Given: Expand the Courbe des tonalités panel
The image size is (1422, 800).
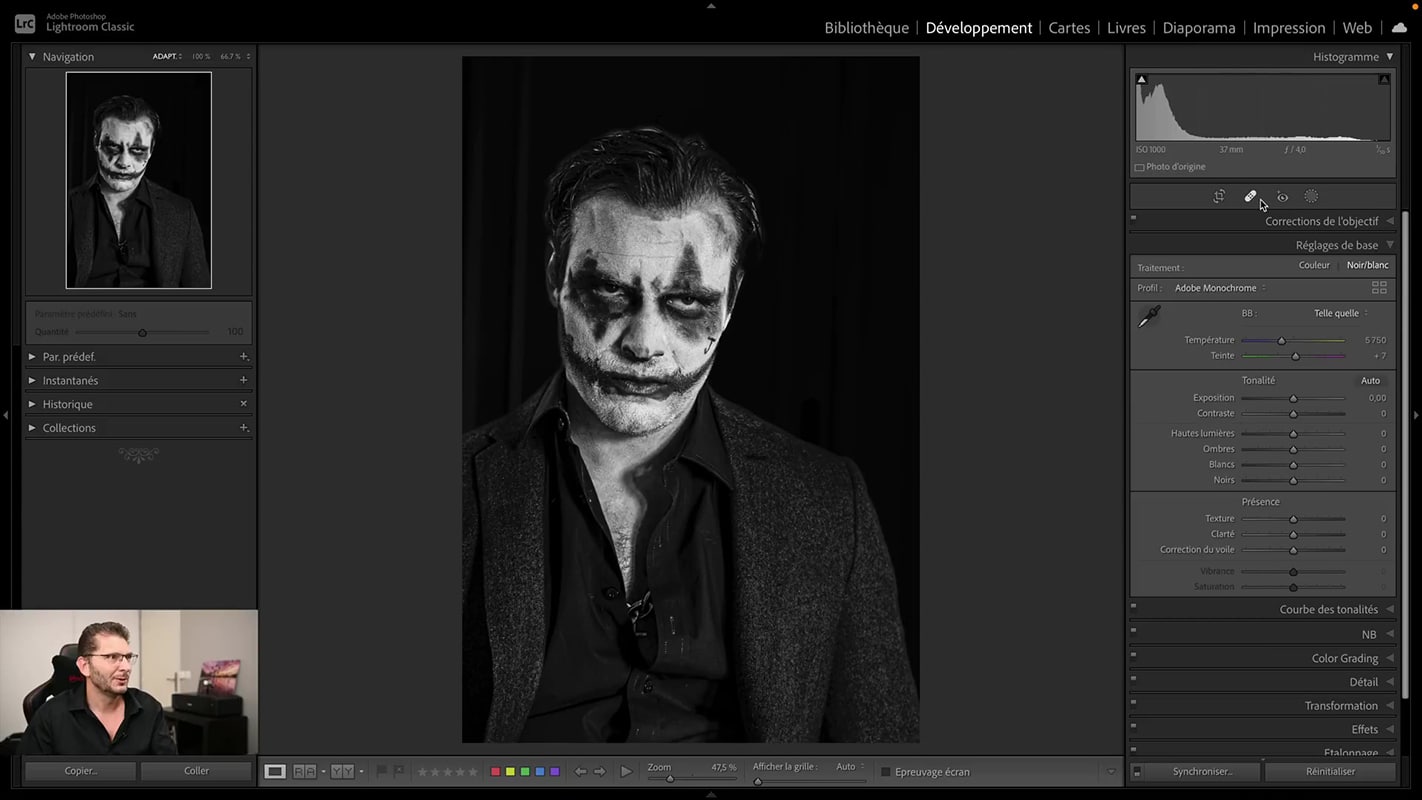Looking at the screenshot, I should (x=1390, y=609).
